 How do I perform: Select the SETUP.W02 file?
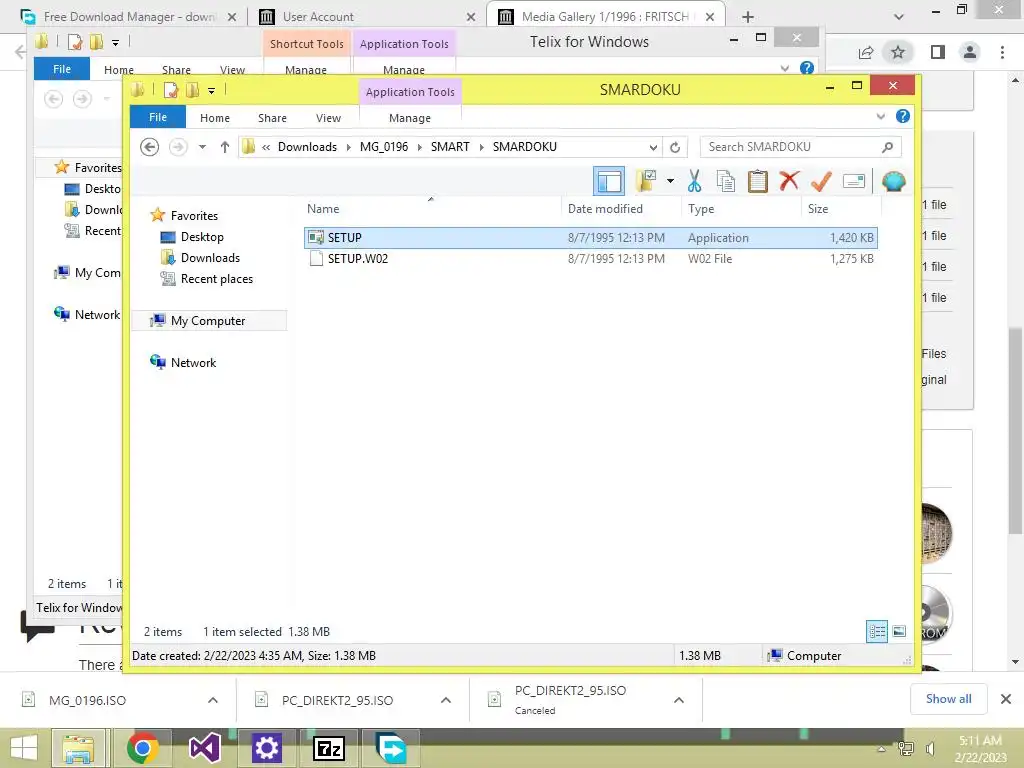coord(590,259)
